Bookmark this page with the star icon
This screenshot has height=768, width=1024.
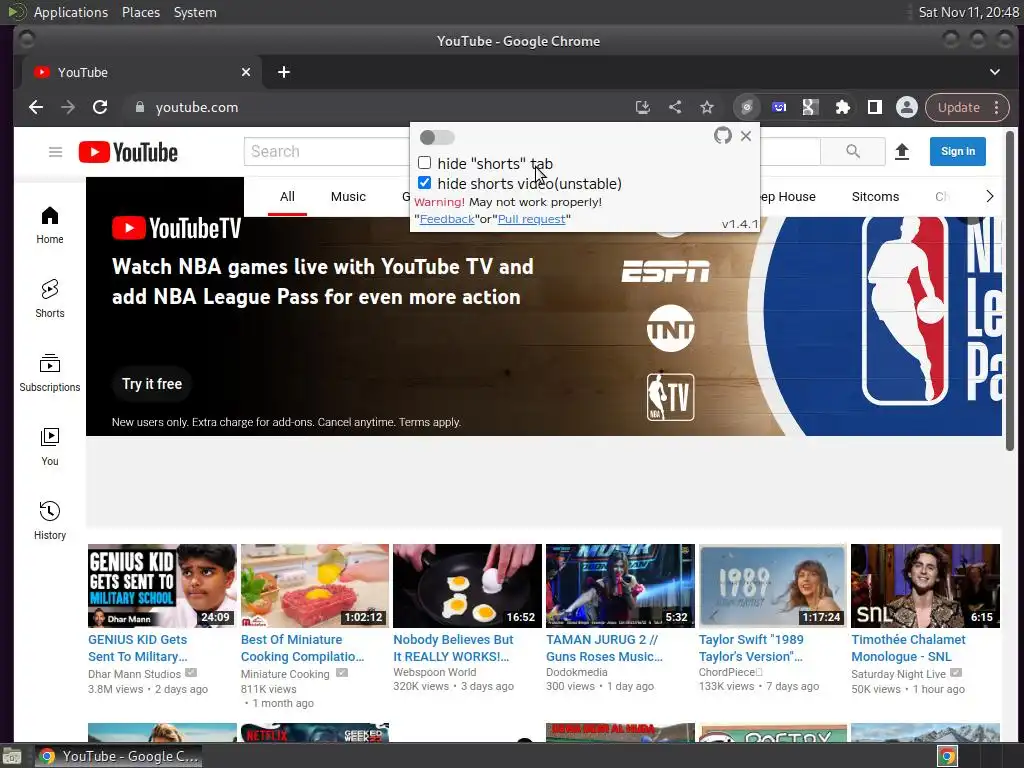coord(707,107)
